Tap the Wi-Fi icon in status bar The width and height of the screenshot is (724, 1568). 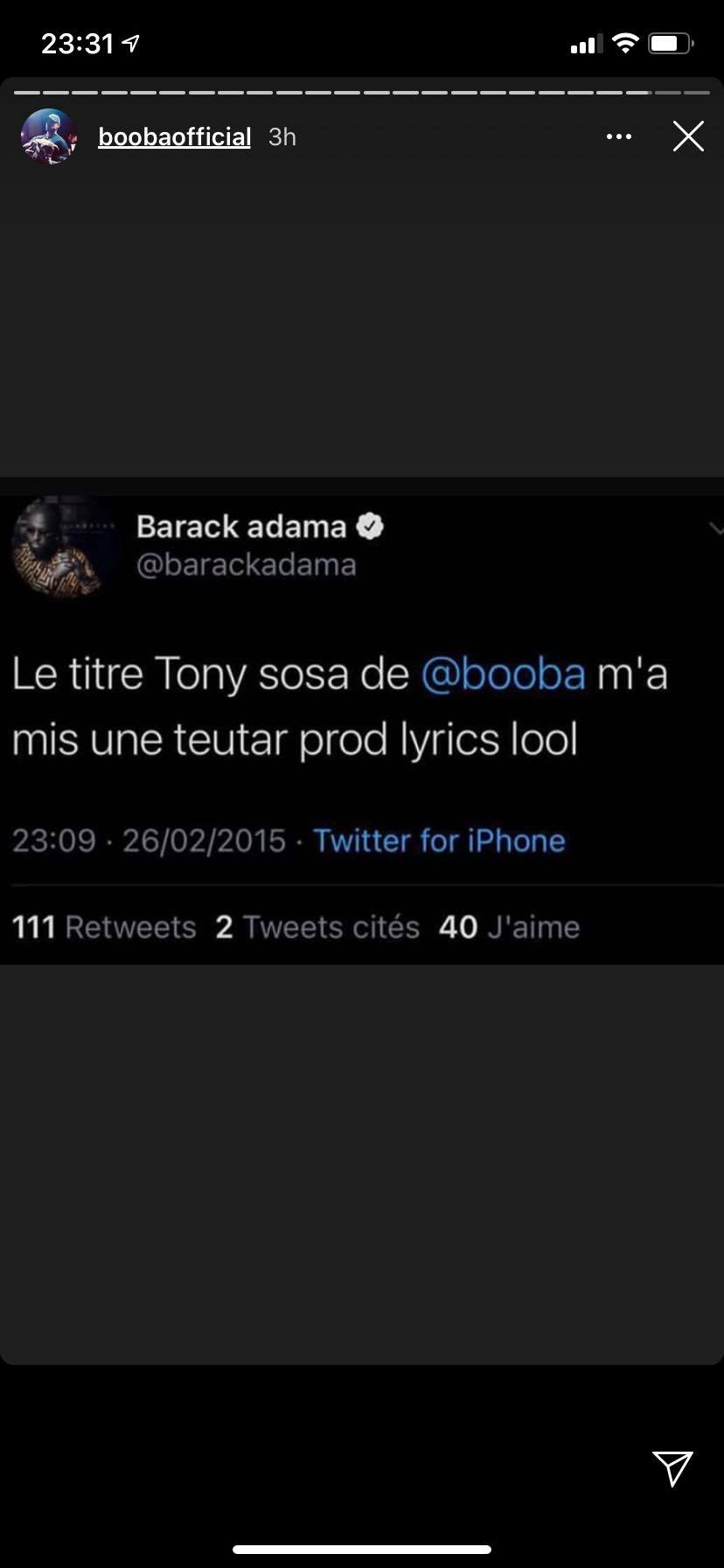(x=625, y=43)
